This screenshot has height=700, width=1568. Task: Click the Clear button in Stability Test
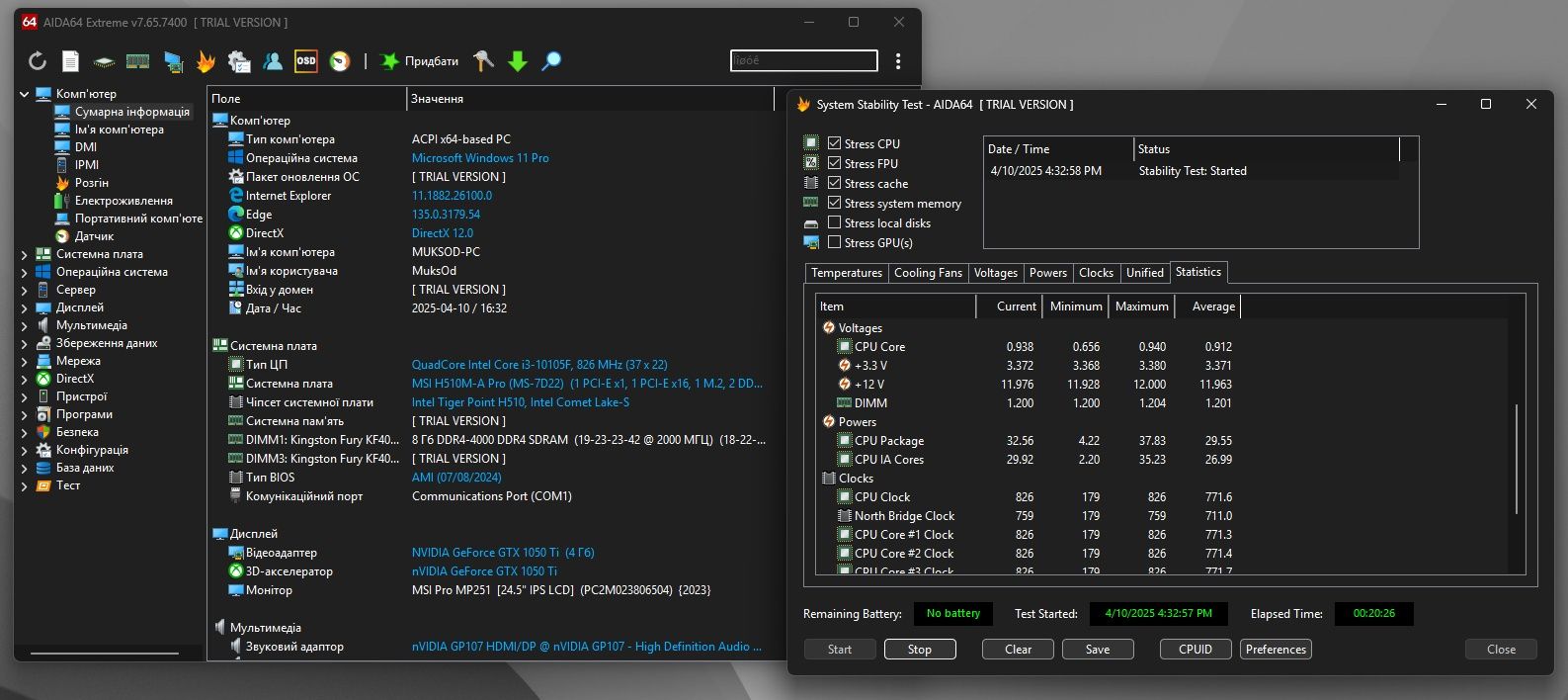click(1018, 650)
